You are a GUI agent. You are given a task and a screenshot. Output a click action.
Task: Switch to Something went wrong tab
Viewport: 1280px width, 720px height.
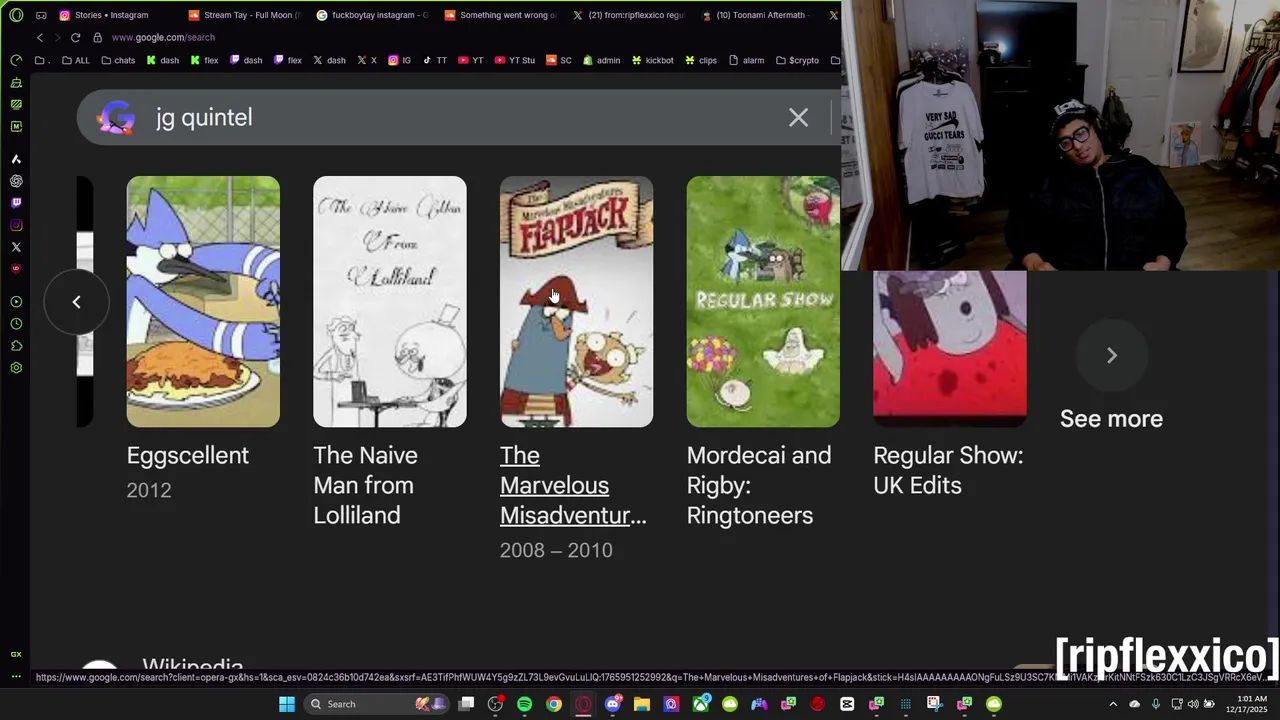tap(501, 15)
